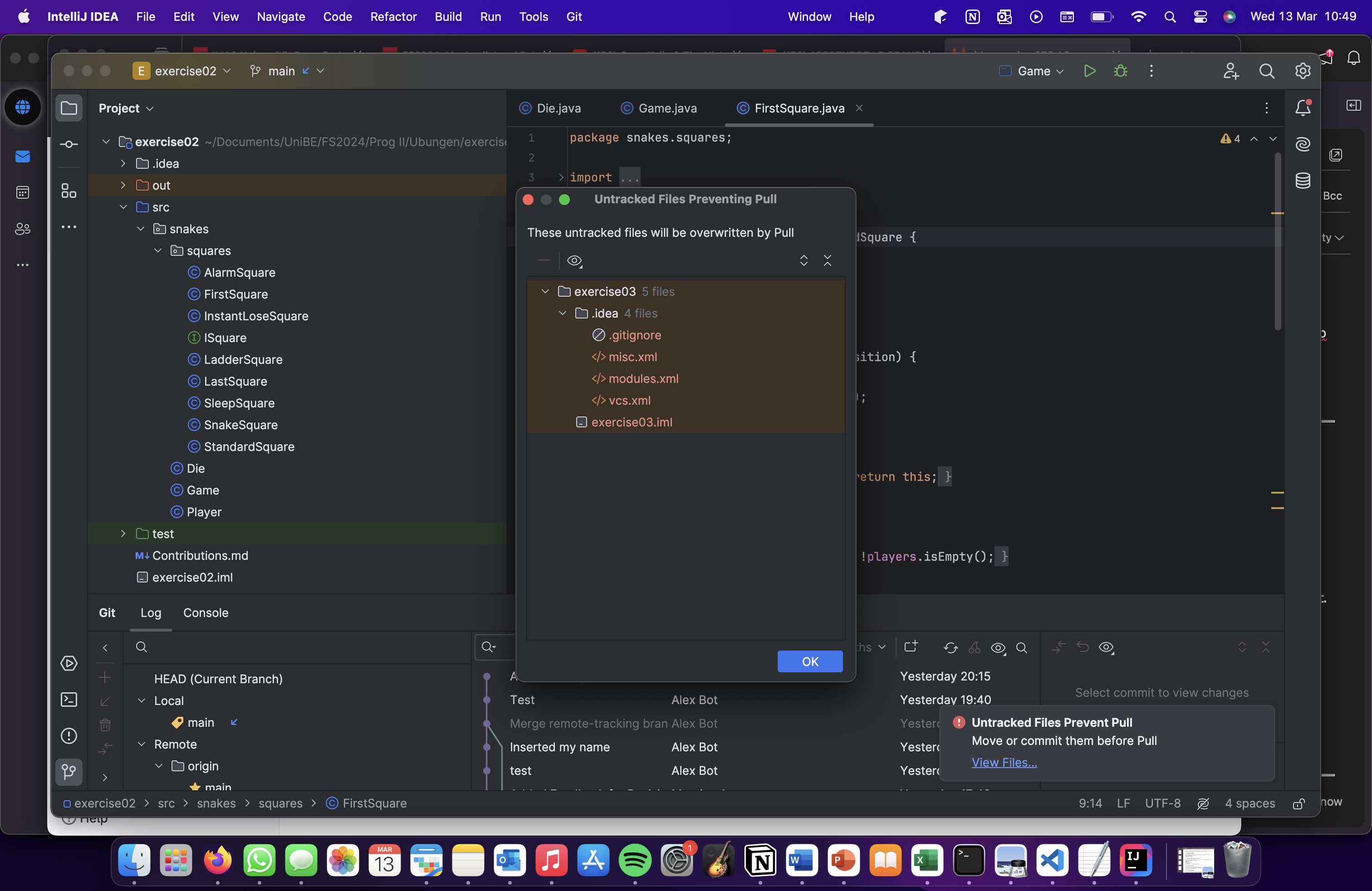1372x891 pixels.
Task: Open Project view mode dropdown
Action: [126, 108]
